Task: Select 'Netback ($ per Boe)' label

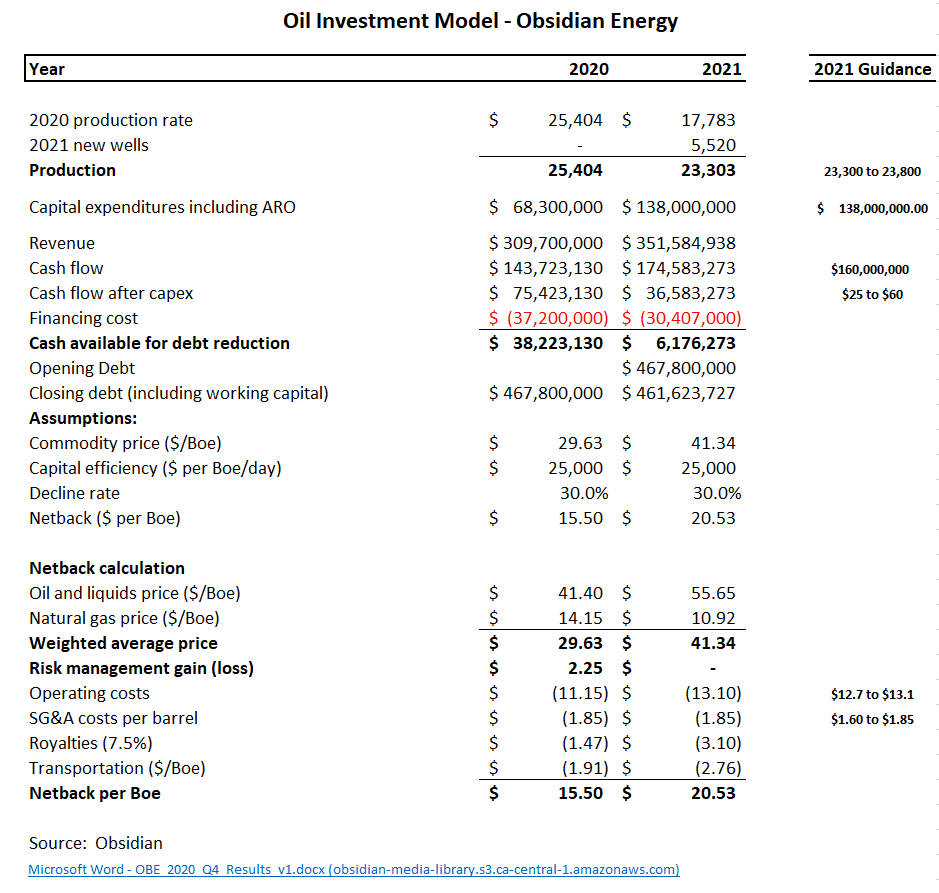Action: 105,519
